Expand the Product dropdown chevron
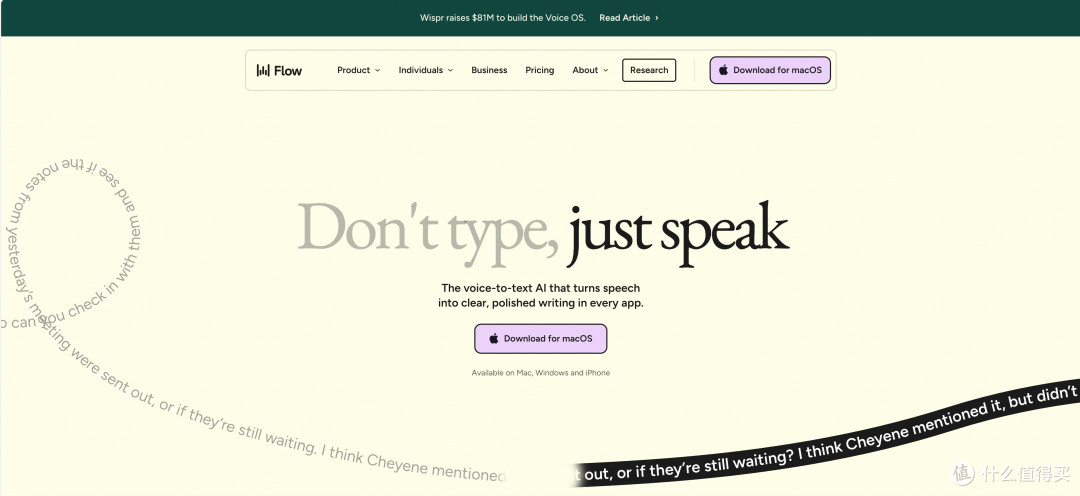 point(377,70)
